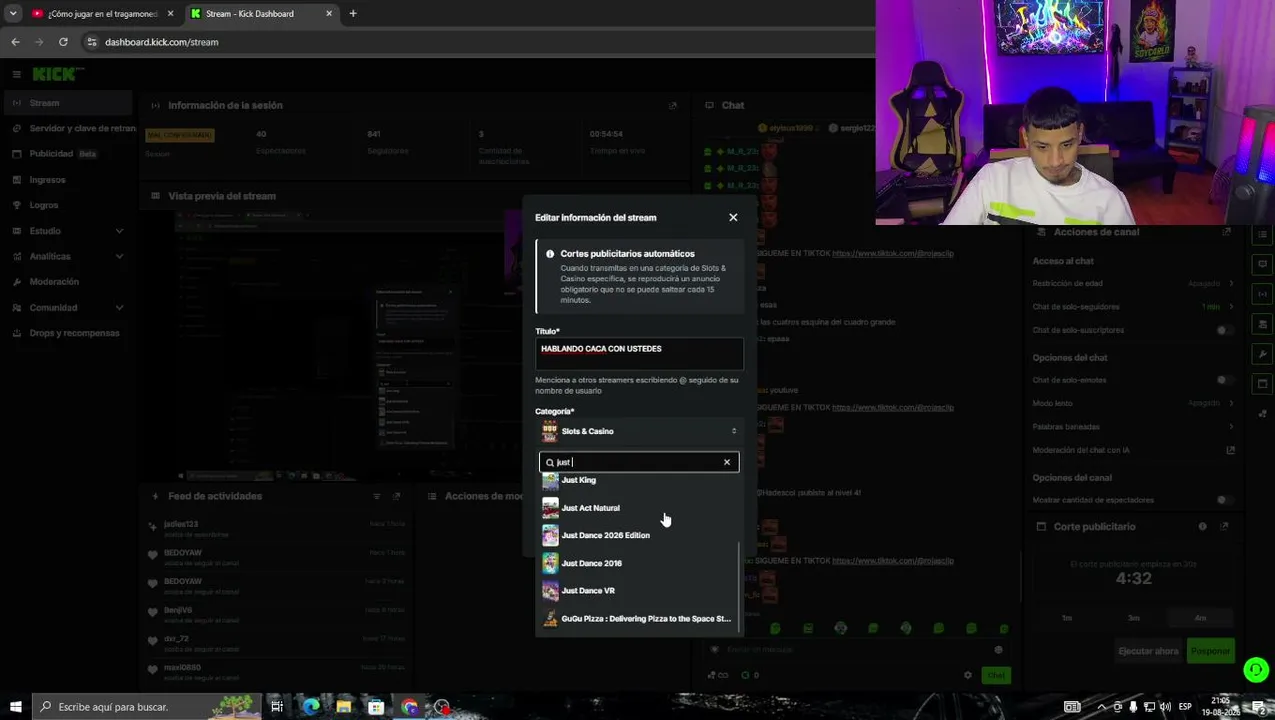Pop out Corte publicitario panel
1275x720 pixels.
(1226, 526)
